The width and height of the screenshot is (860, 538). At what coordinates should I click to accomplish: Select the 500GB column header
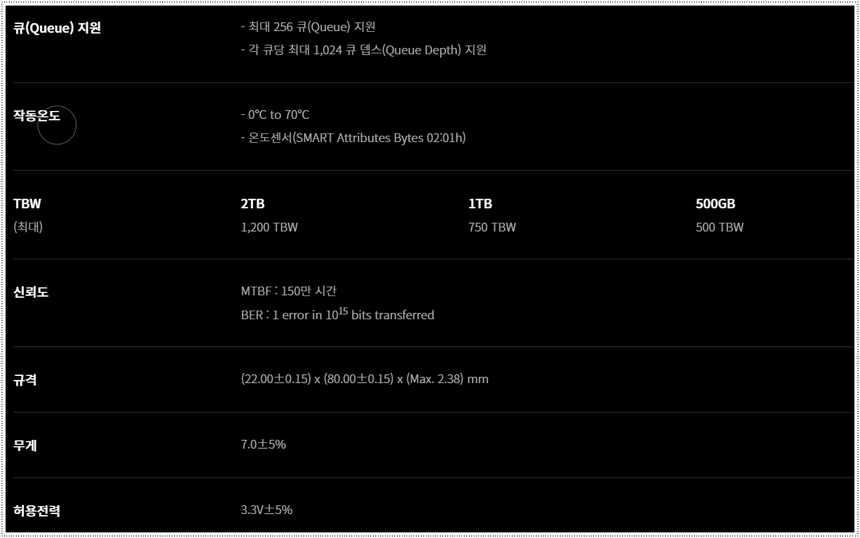(715, 204)
